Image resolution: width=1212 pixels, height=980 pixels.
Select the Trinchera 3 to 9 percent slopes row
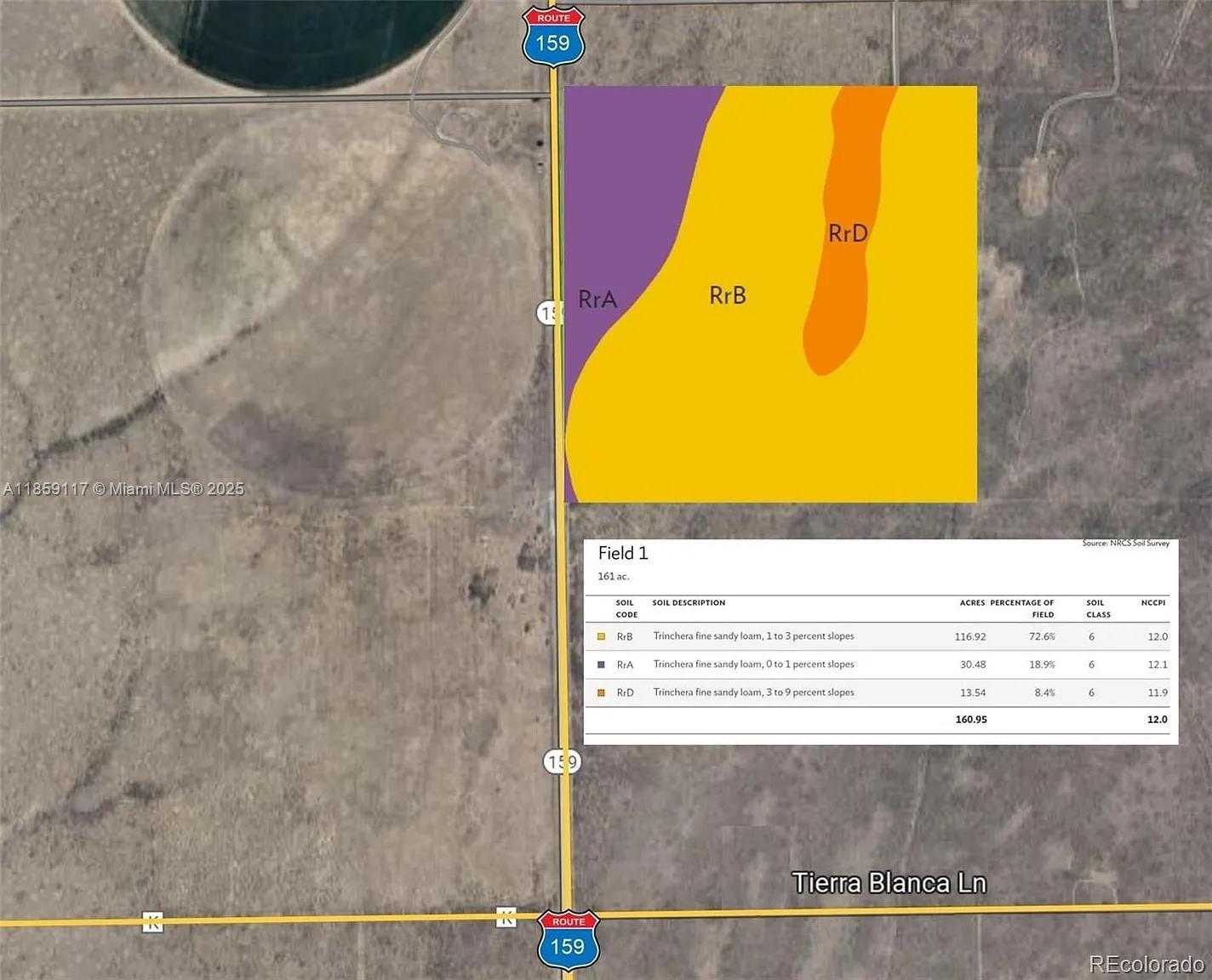[x=753, y=692]
